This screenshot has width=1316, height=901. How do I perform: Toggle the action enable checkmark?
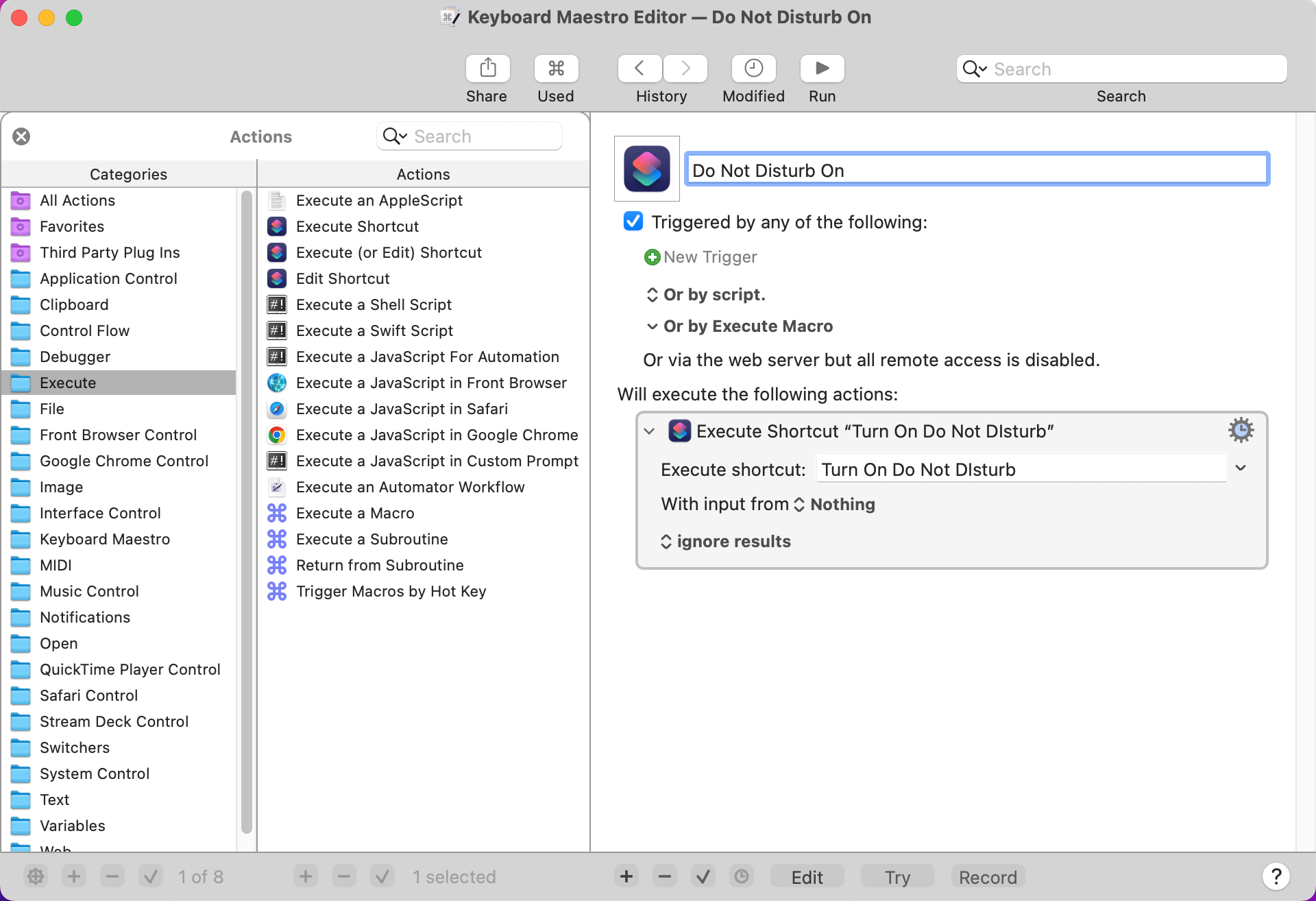pyautogui.click(x=703, y=876)
